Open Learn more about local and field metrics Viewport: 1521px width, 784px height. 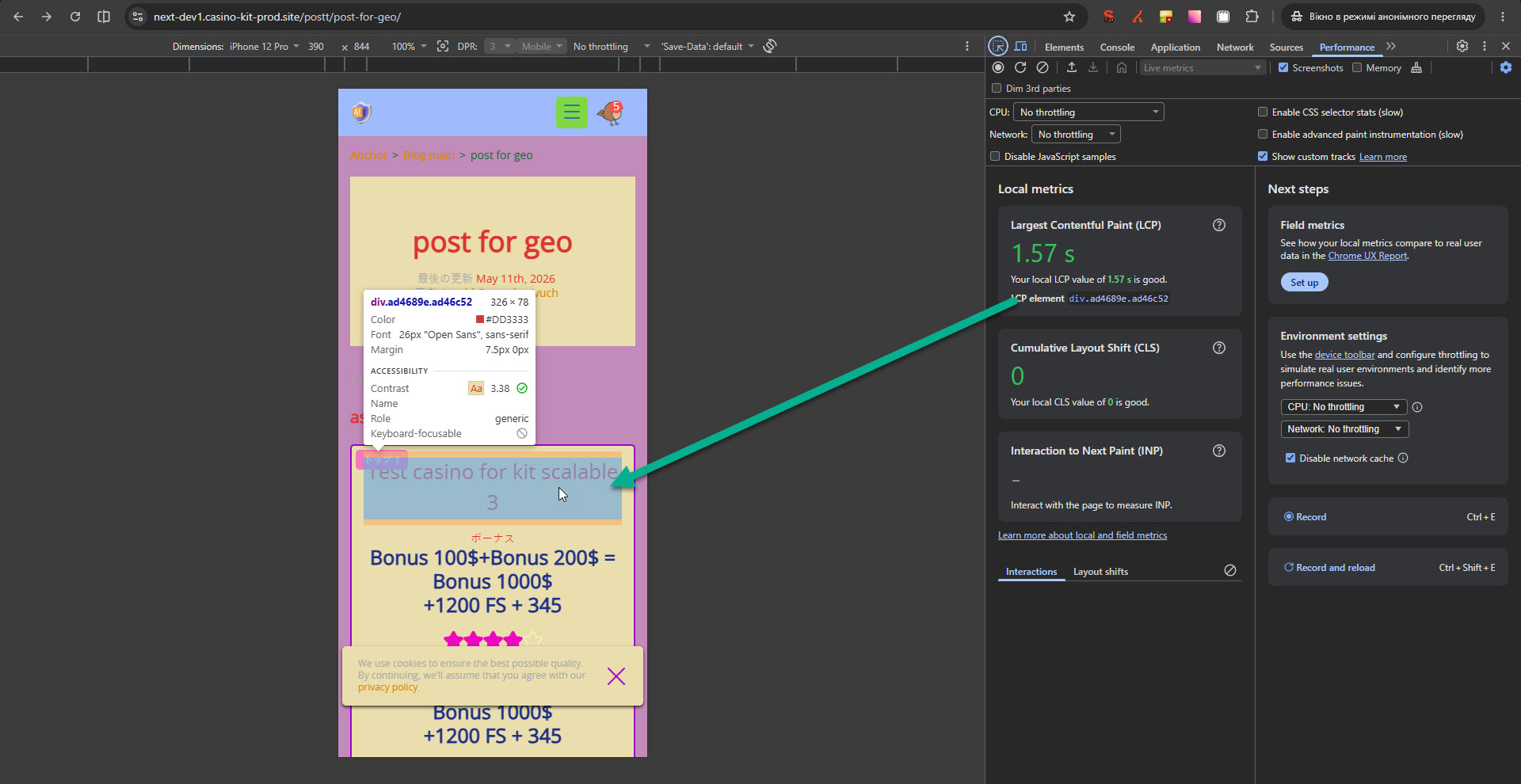1082,535
